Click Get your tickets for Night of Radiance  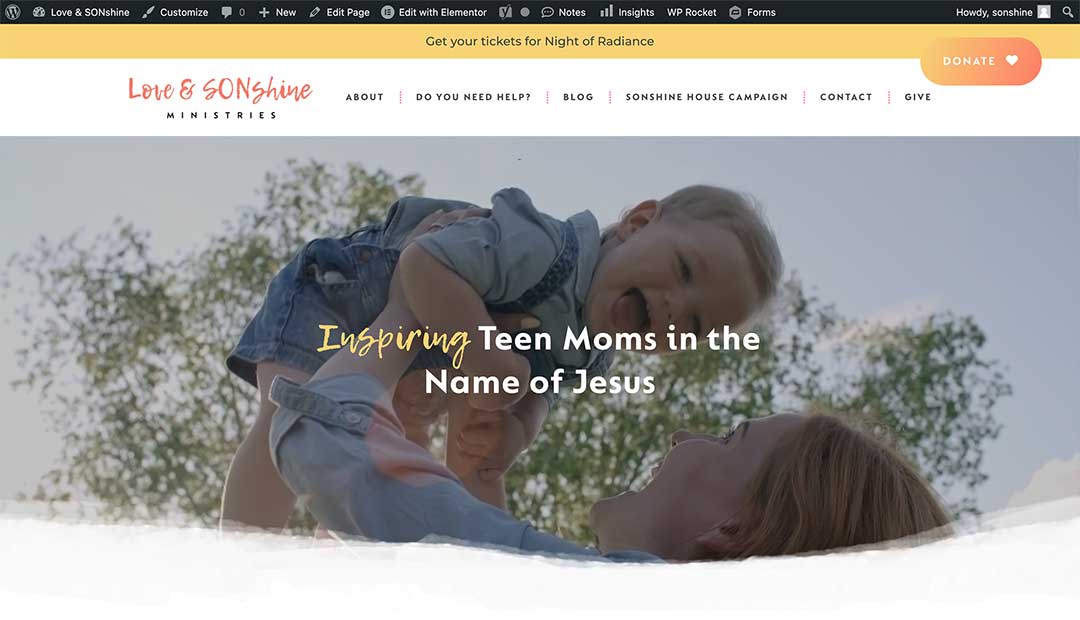539,41
